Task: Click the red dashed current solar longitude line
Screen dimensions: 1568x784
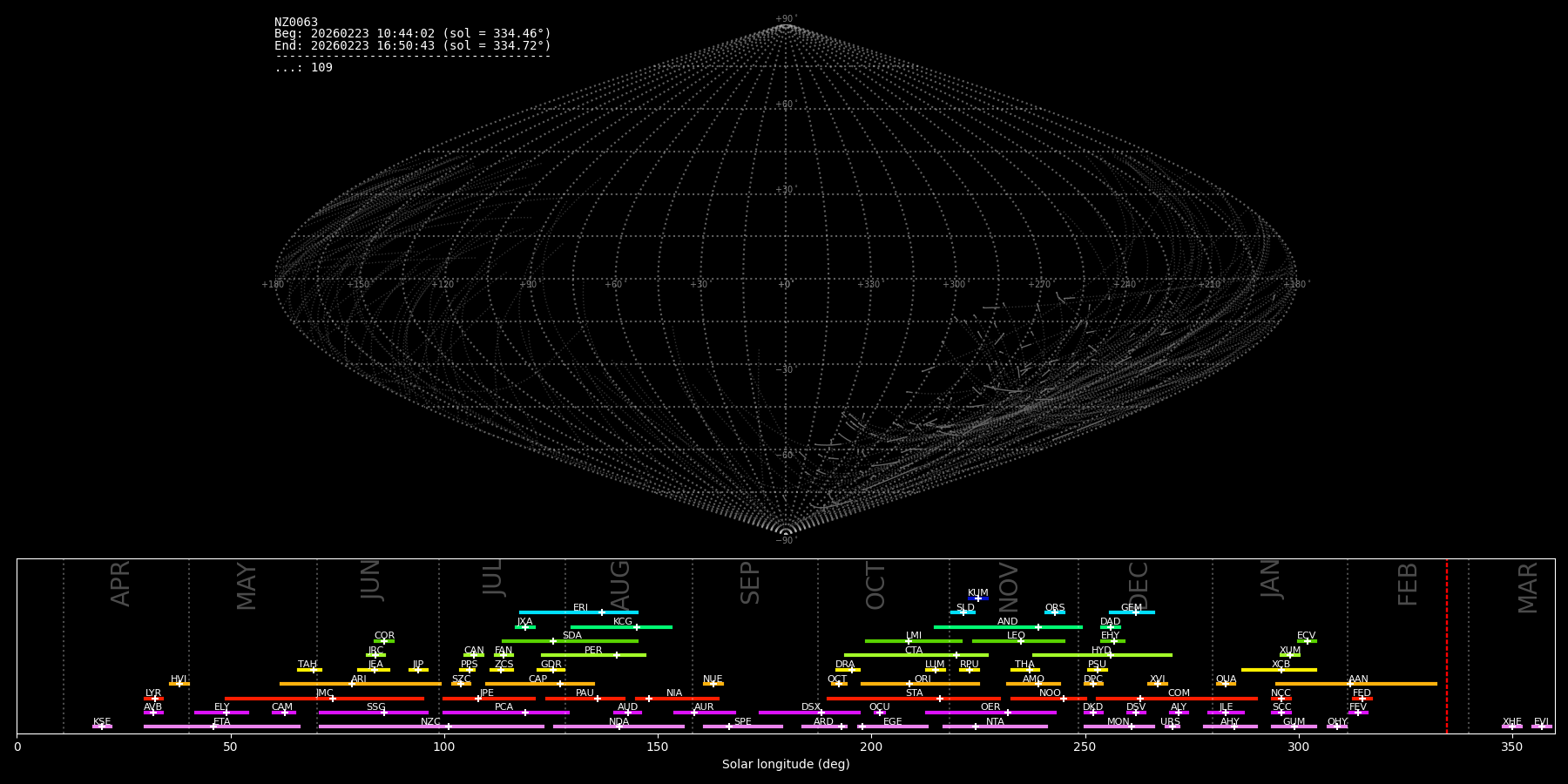Action: (1447, 645)
